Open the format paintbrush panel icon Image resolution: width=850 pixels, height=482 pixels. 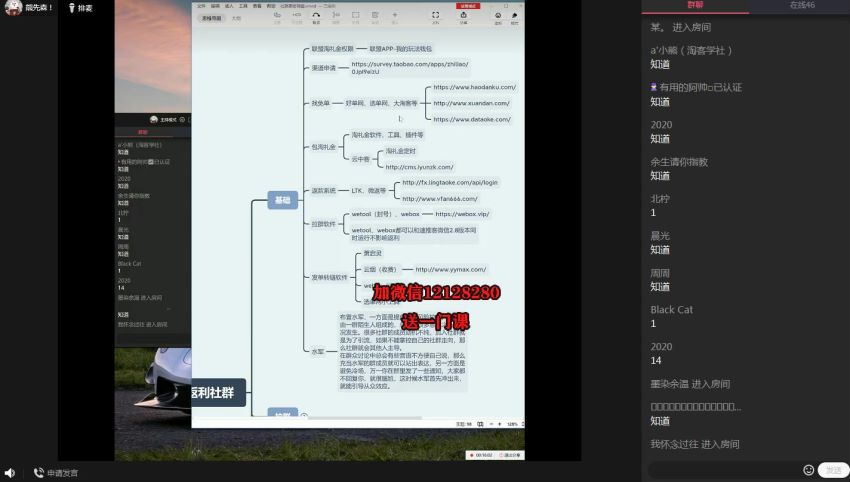tap(514, 17)
